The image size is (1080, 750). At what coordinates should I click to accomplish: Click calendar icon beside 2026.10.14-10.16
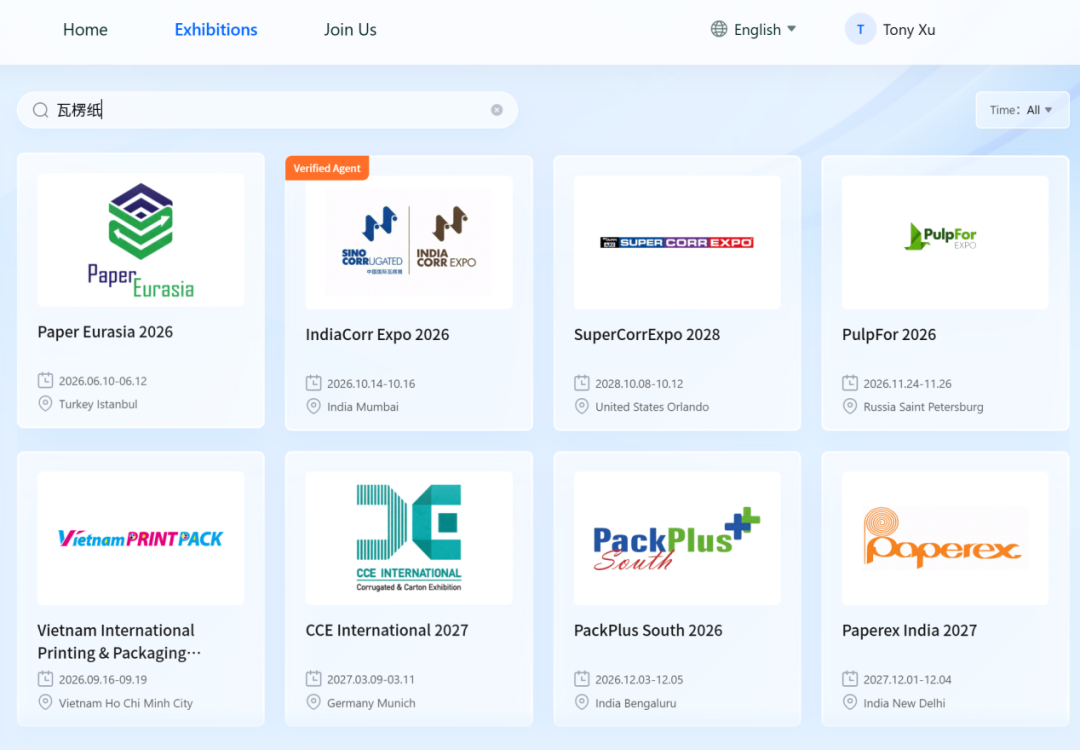point(313,383)
